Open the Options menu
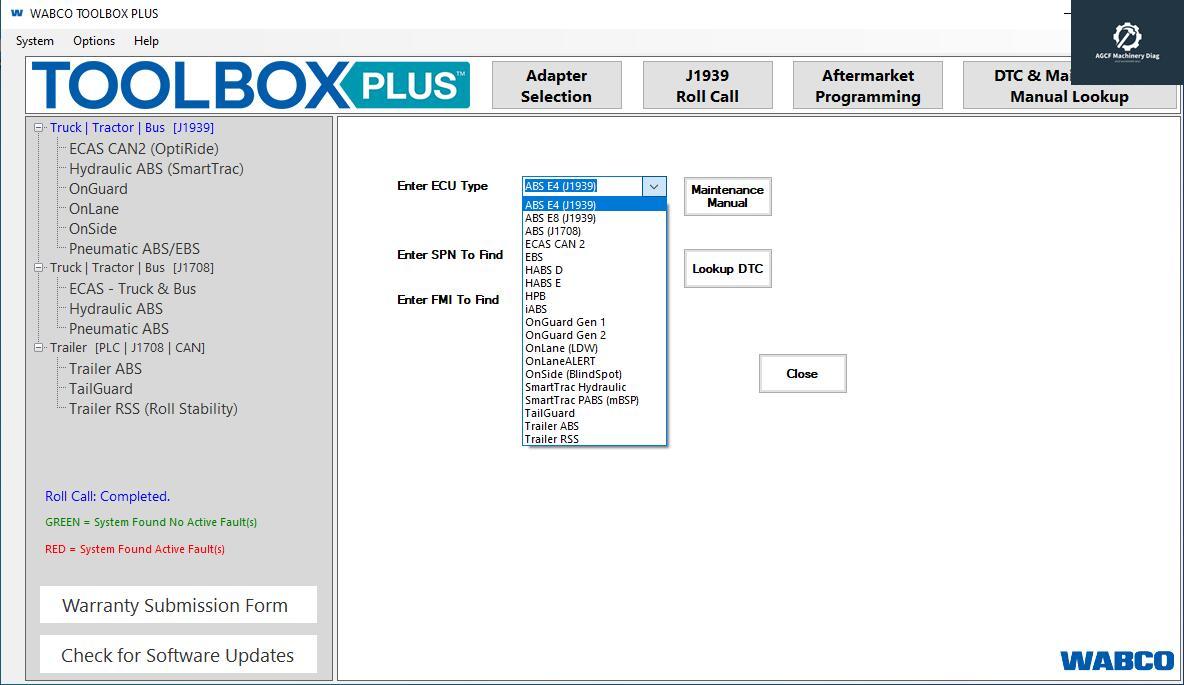Image resolution: width=1184 pixels, height=685 pixels. click(x=93, y=41)
